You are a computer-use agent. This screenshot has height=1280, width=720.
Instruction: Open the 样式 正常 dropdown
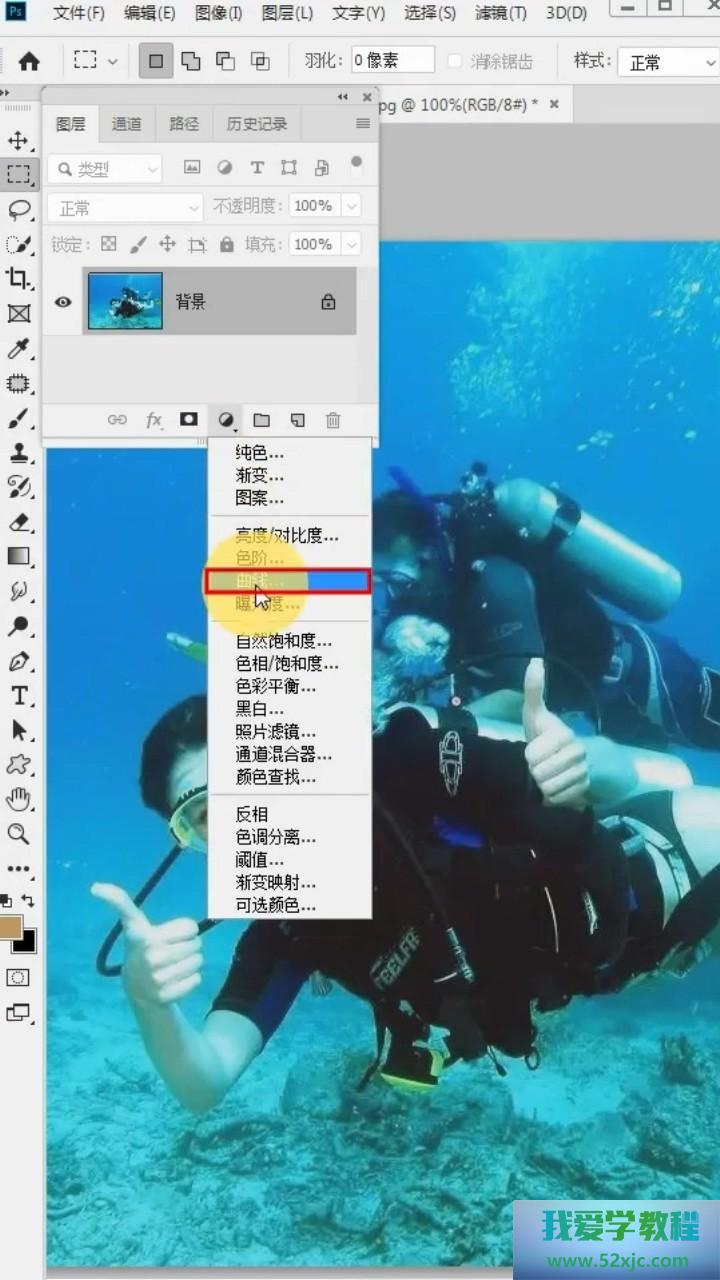668,62
